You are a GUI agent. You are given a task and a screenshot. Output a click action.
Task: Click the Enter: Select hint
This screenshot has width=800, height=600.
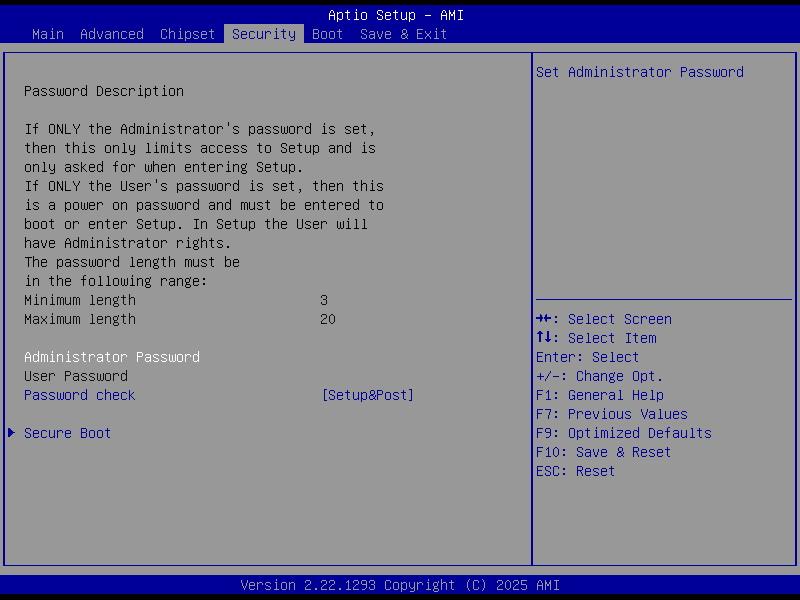click(x=587, y=357)
